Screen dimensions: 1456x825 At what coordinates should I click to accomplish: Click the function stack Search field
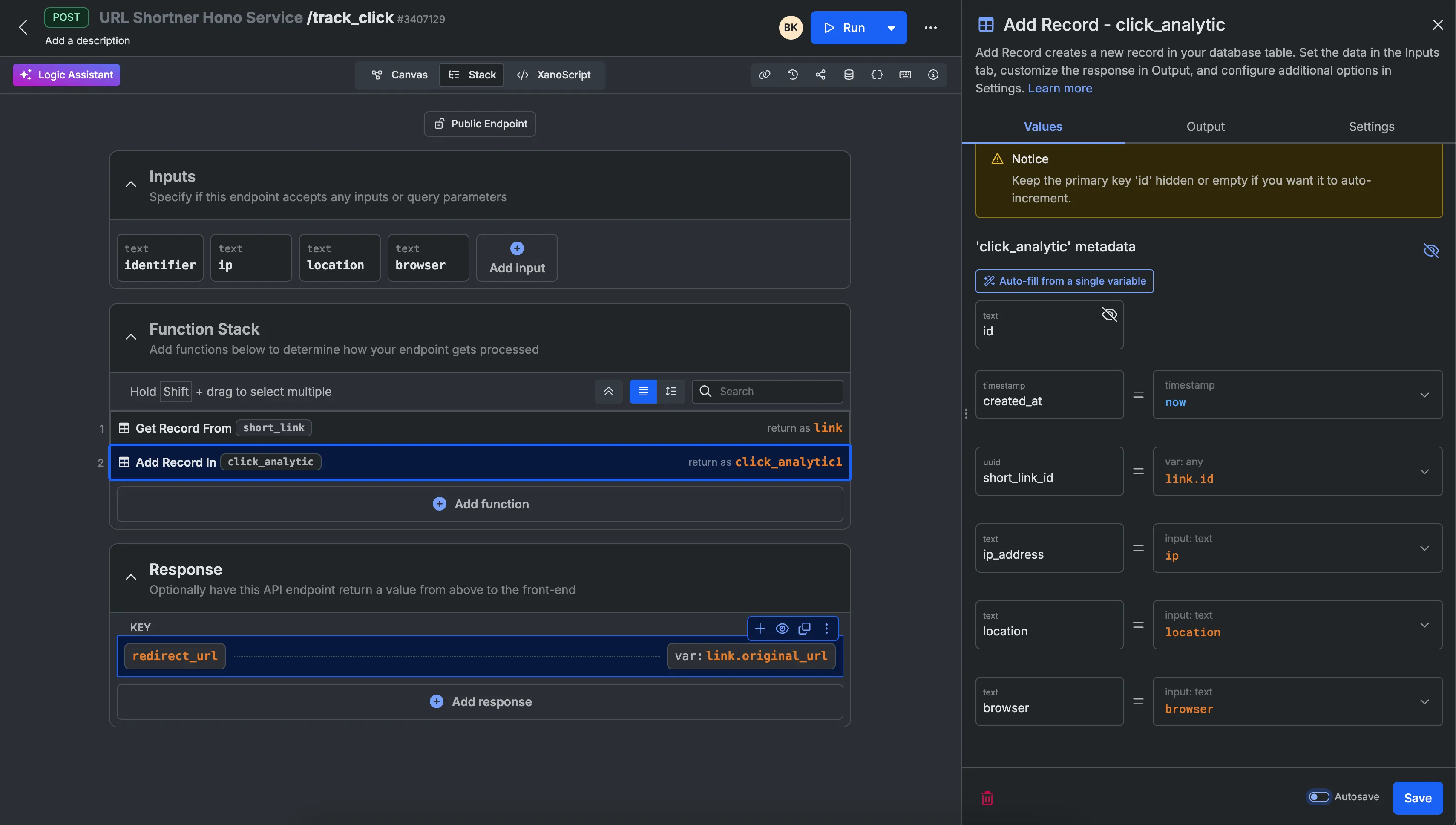[776, 392]
